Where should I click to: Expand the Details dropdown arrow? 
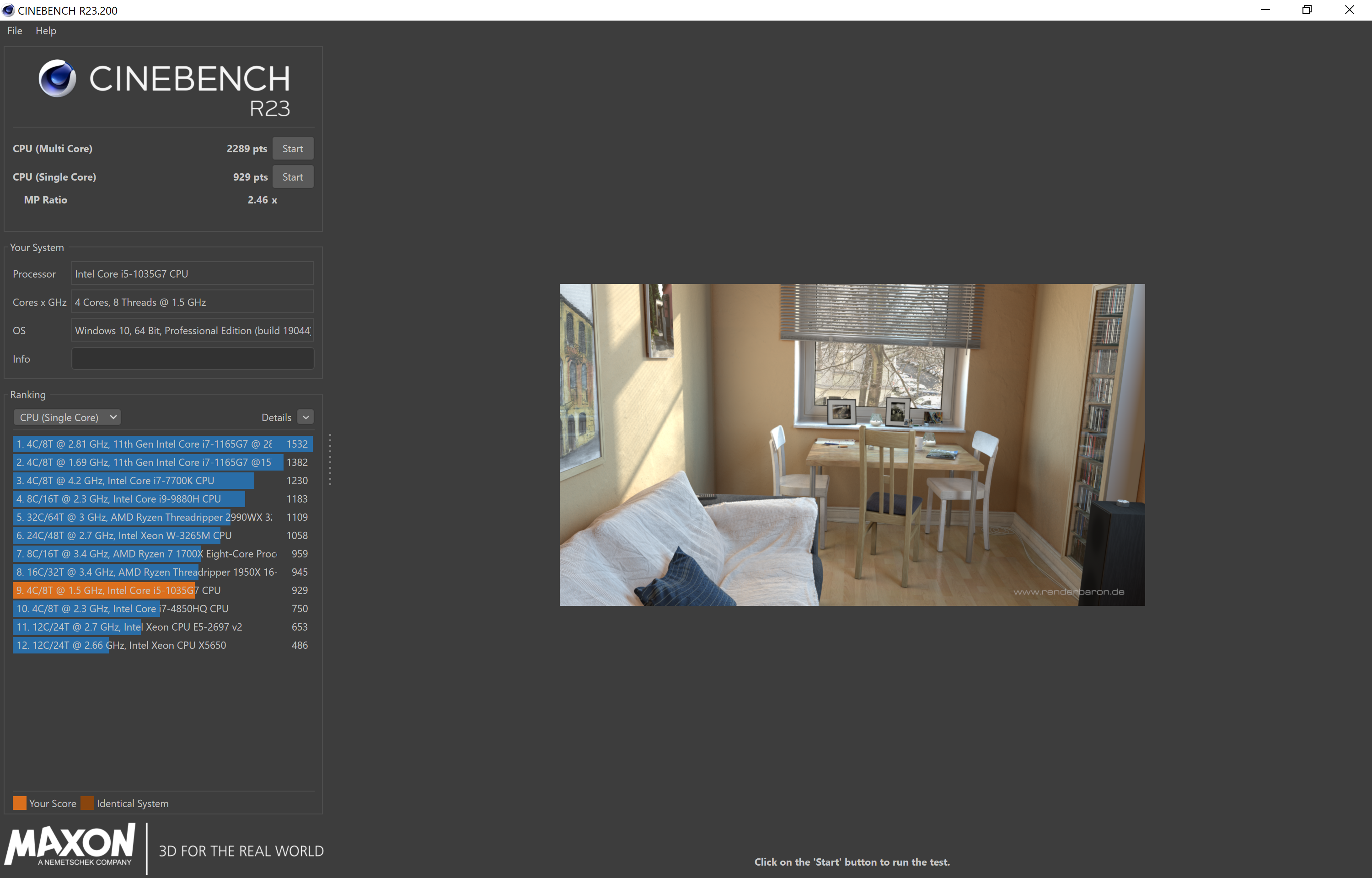[x=305, y=418]
